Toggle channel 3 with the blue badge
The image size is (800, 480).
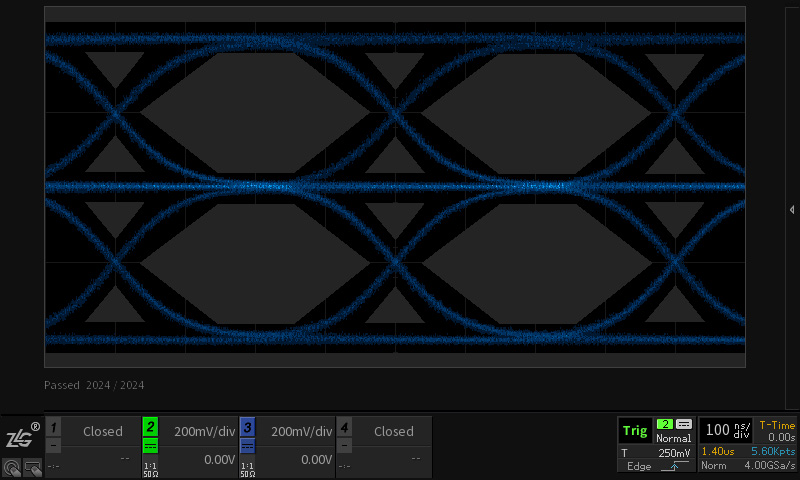[x=247, y=426]
